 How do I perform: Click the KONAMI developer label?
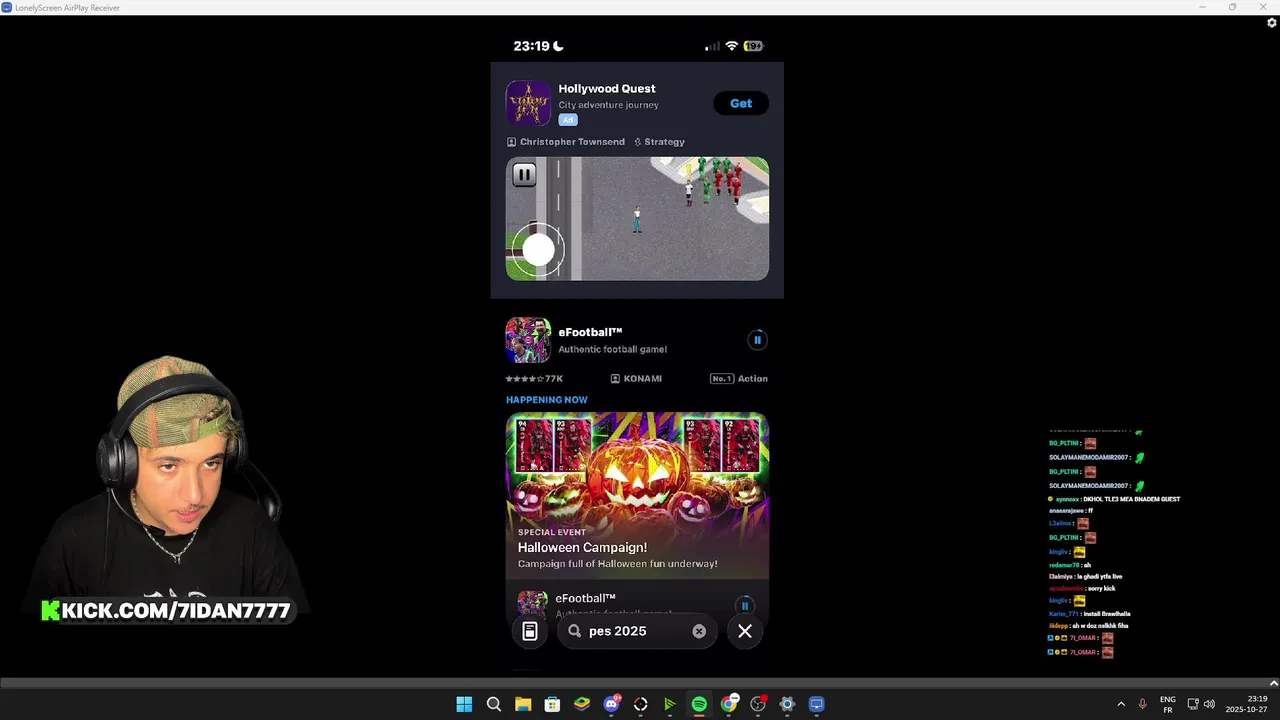(636, 379)
